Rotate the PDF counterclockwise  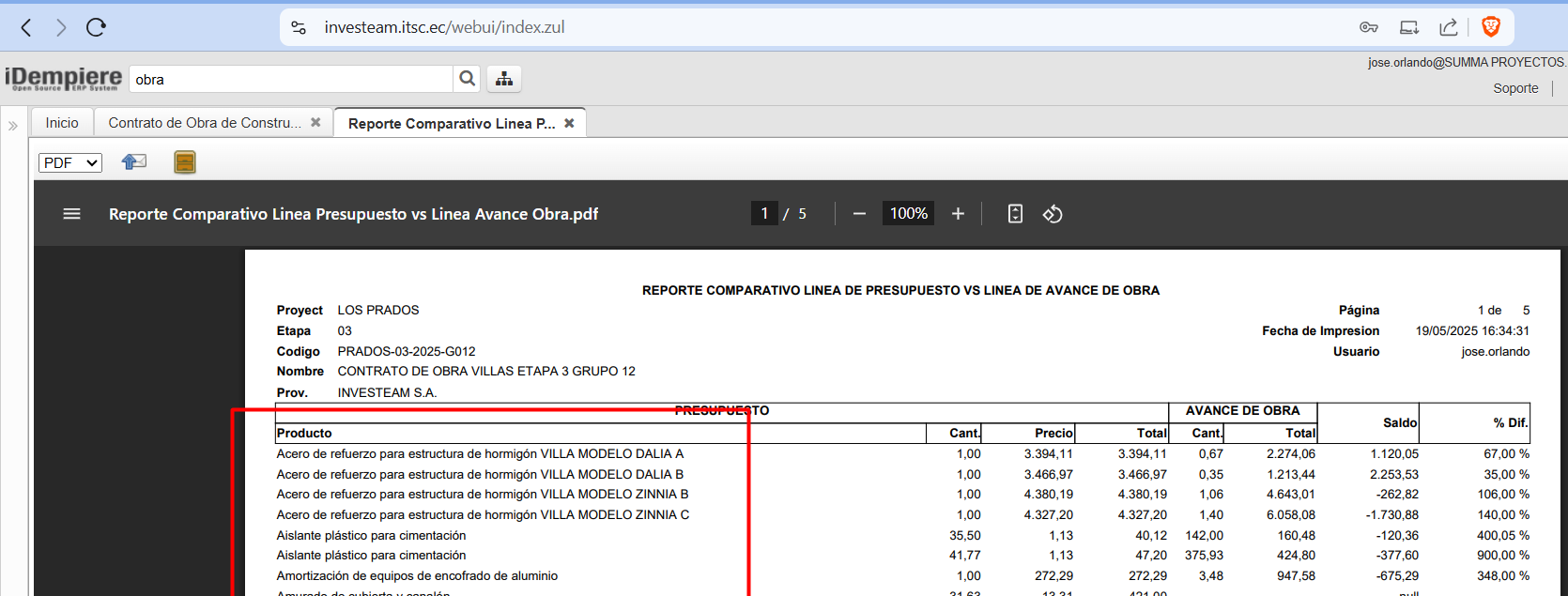click(x=1053, y=214)
